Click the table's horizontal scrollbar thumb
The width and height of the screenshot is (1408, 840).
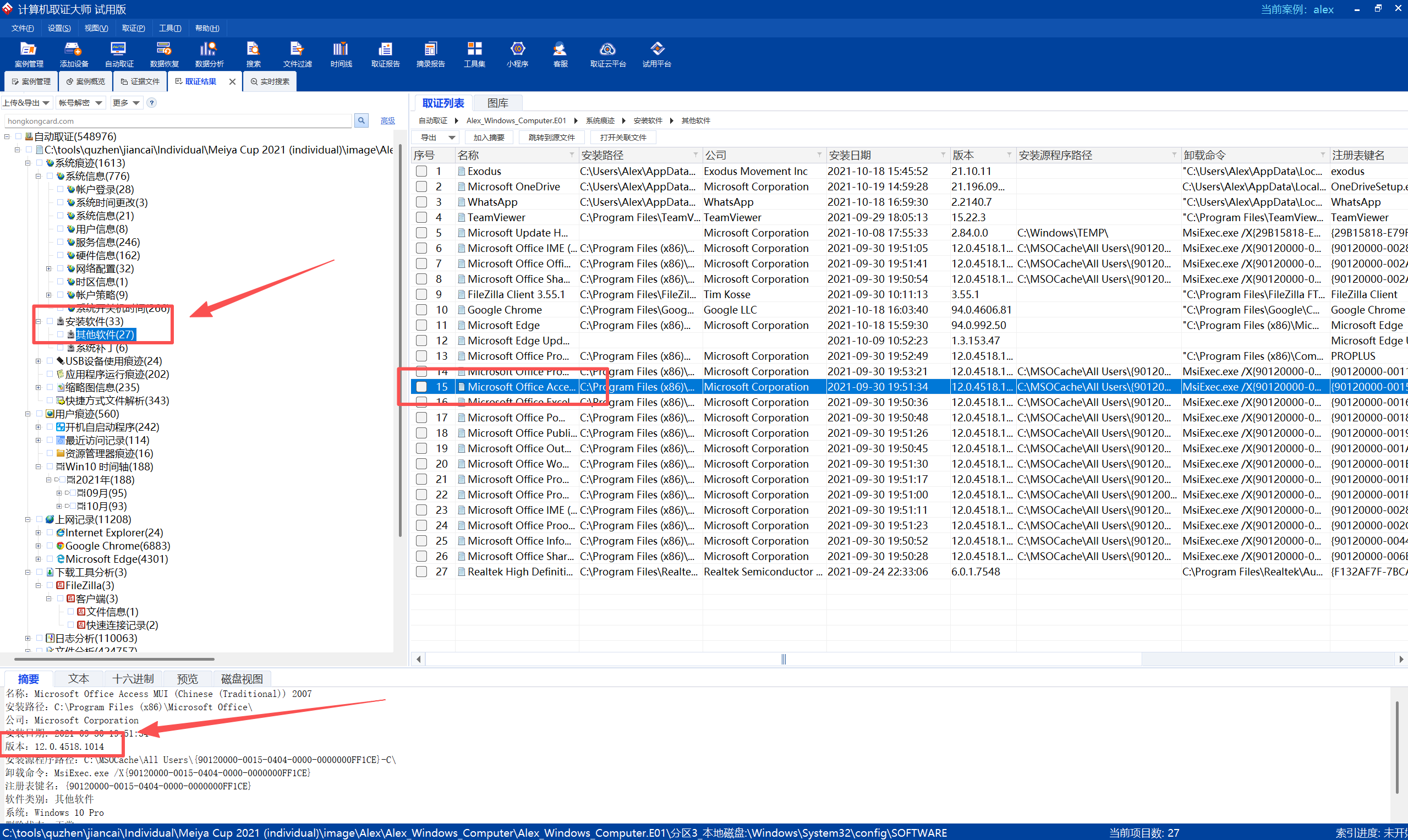783,659
